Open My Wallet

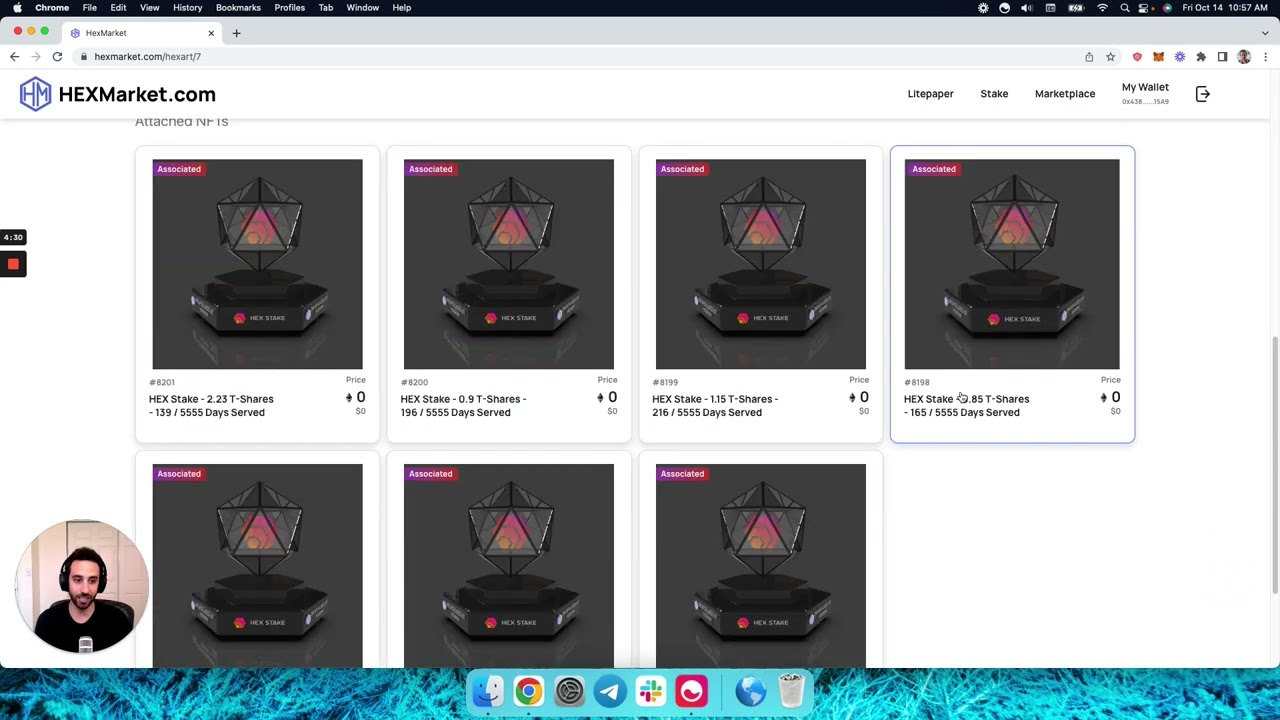point(1145,93)
